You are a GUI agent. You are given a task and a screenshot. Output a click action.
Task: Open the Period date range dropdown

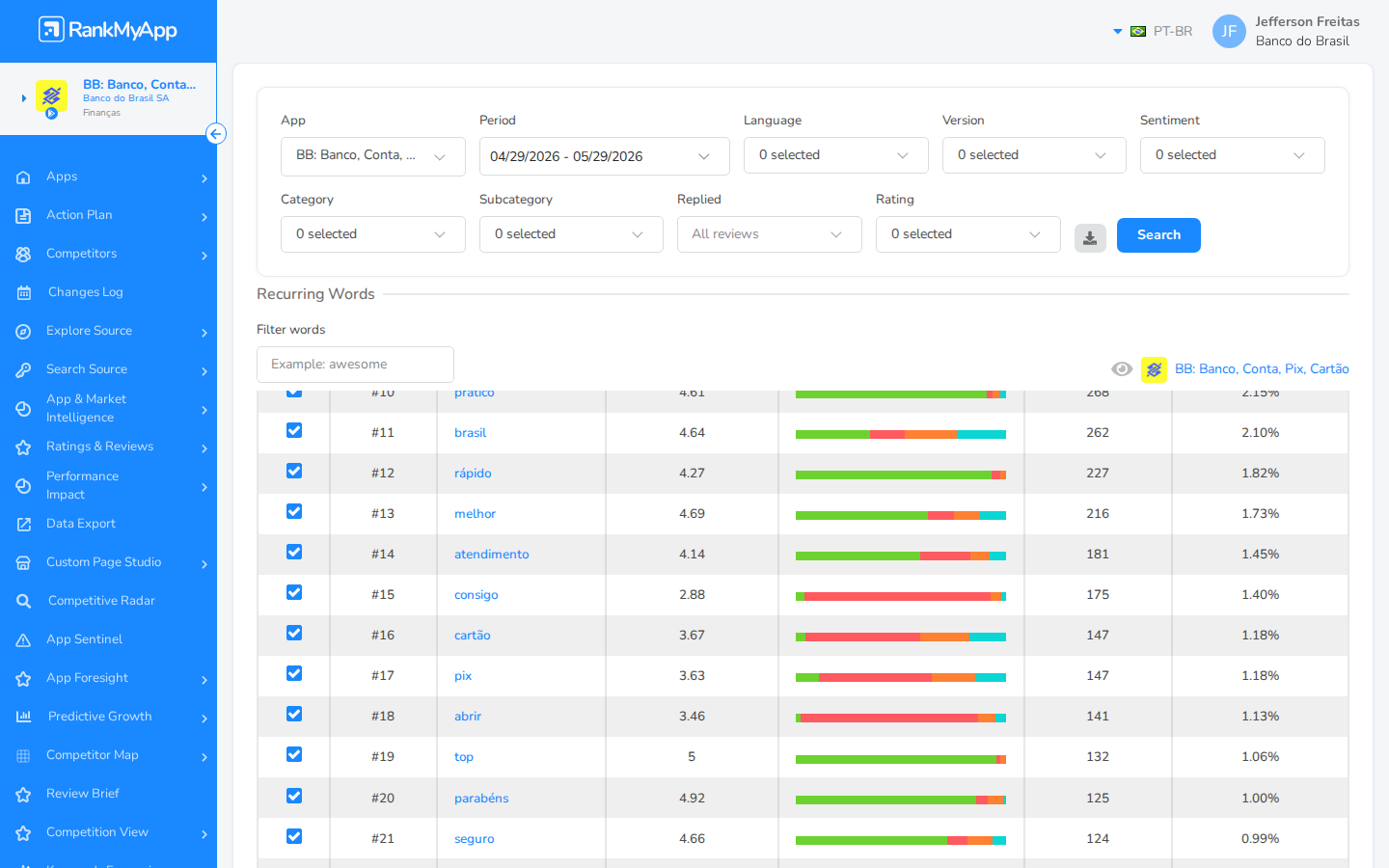[x=604, y=156]
